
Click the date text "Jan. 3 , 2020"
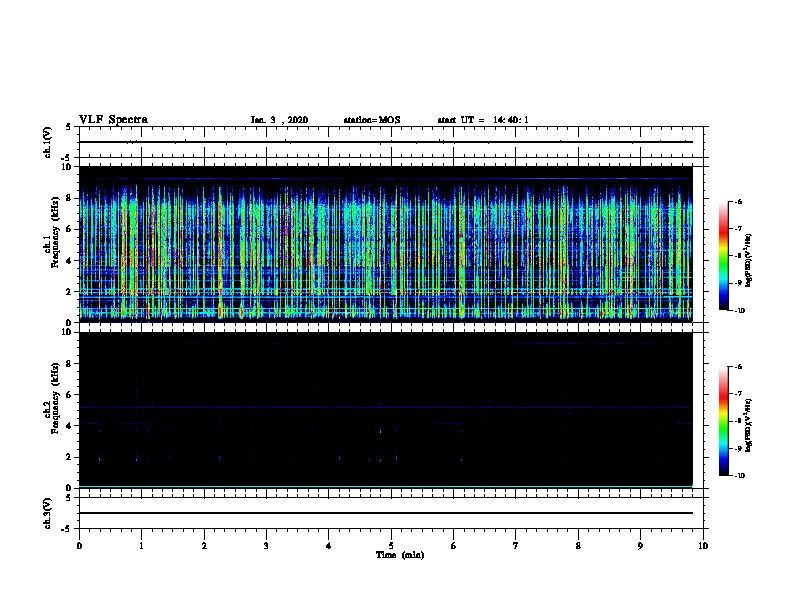pyautogui.click(x=279, y=120)
